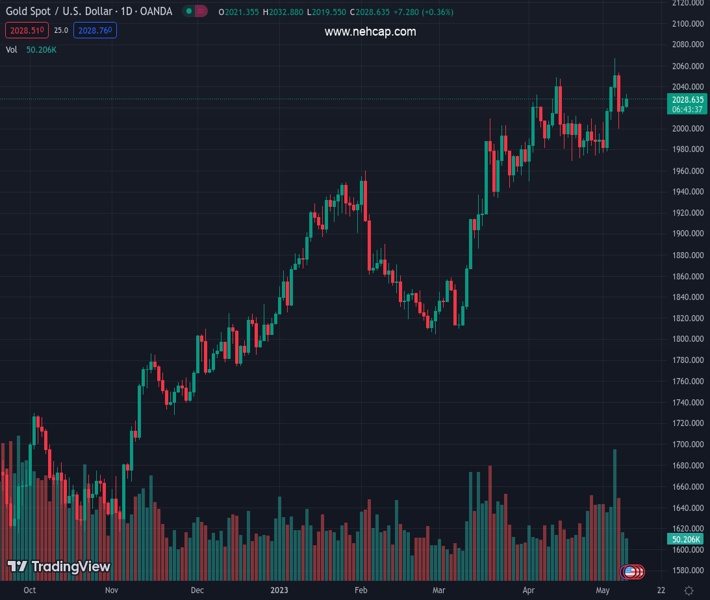The image size is (710, 600).
Task: Click the 2100.000 level on price scale
Action: coord(687,24)
